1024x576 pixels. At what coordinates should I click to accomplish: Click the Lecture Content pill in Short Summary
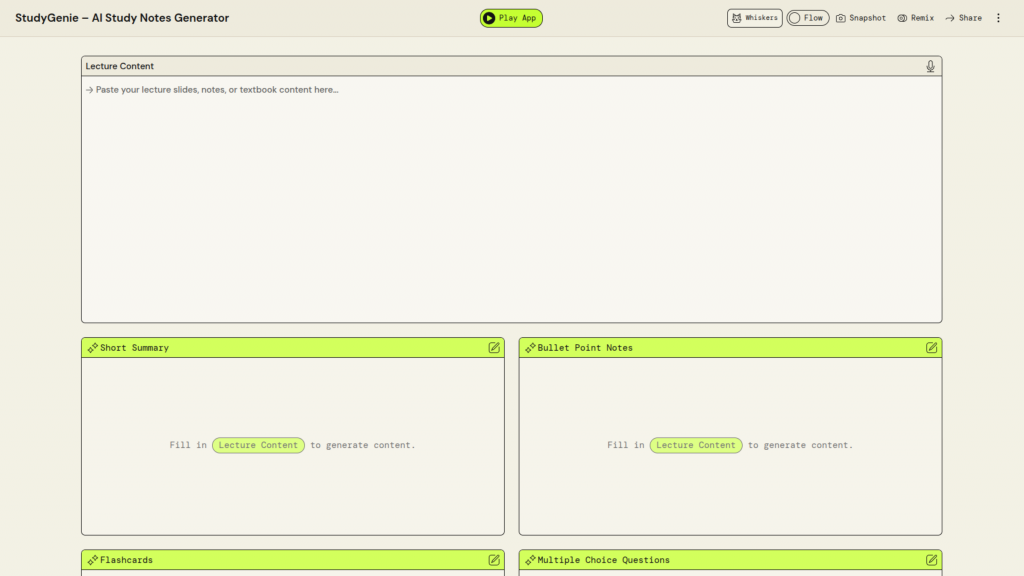(258, 445)
